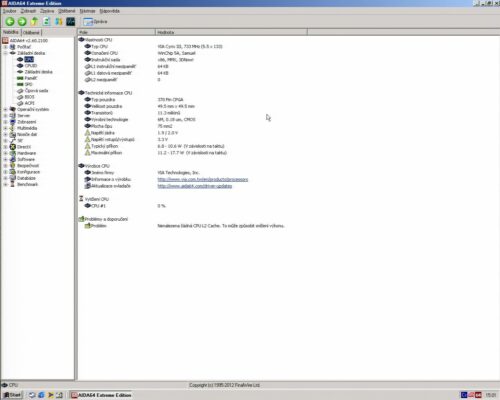Screen dimensions: 500x400
Task: Click the green Back arrow toolbar button
Action: pos(10,22)
